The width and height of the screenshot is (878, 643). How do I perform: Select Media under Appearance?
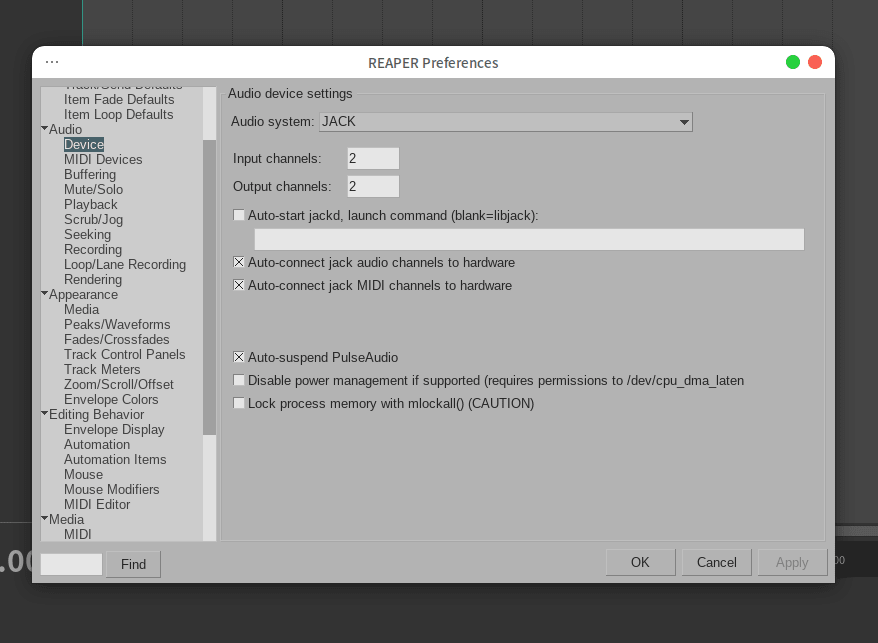pos(81,309)
